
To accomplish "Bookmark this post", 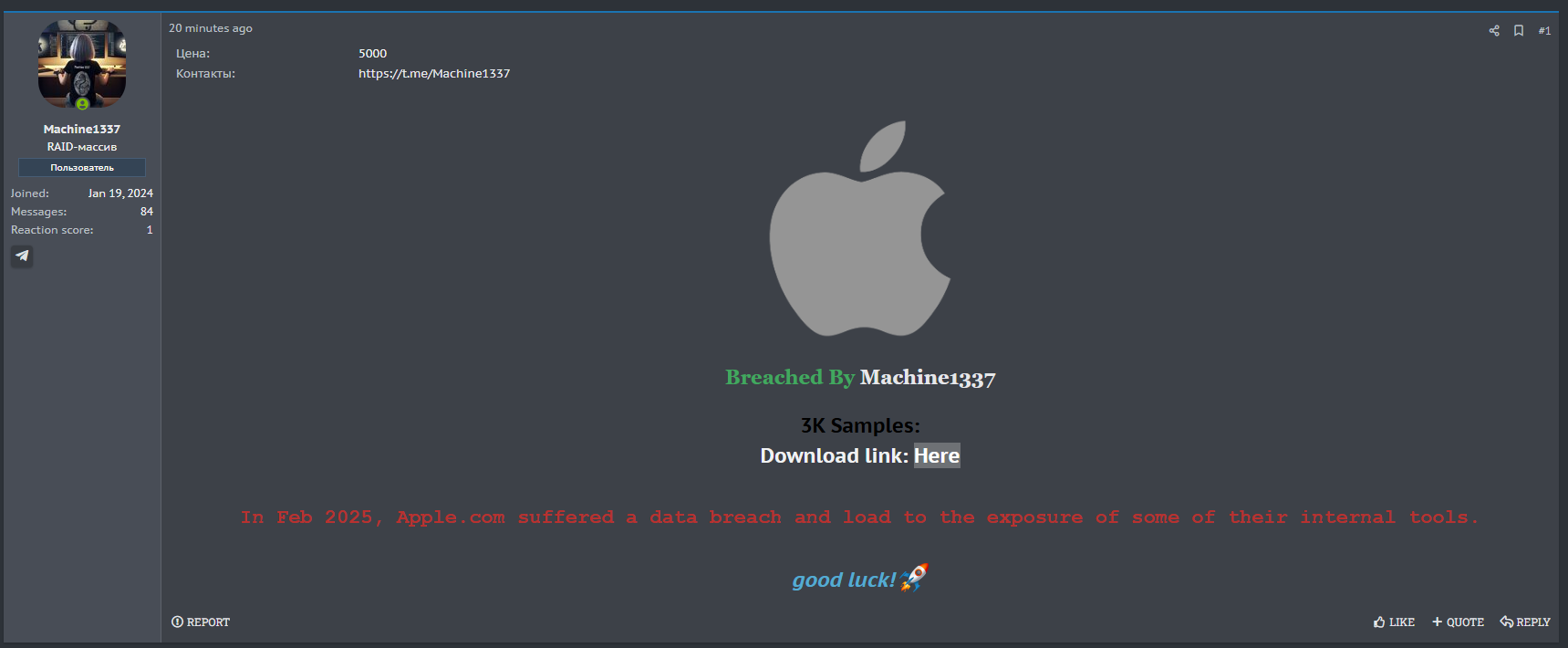I will tap(1519, 30).
